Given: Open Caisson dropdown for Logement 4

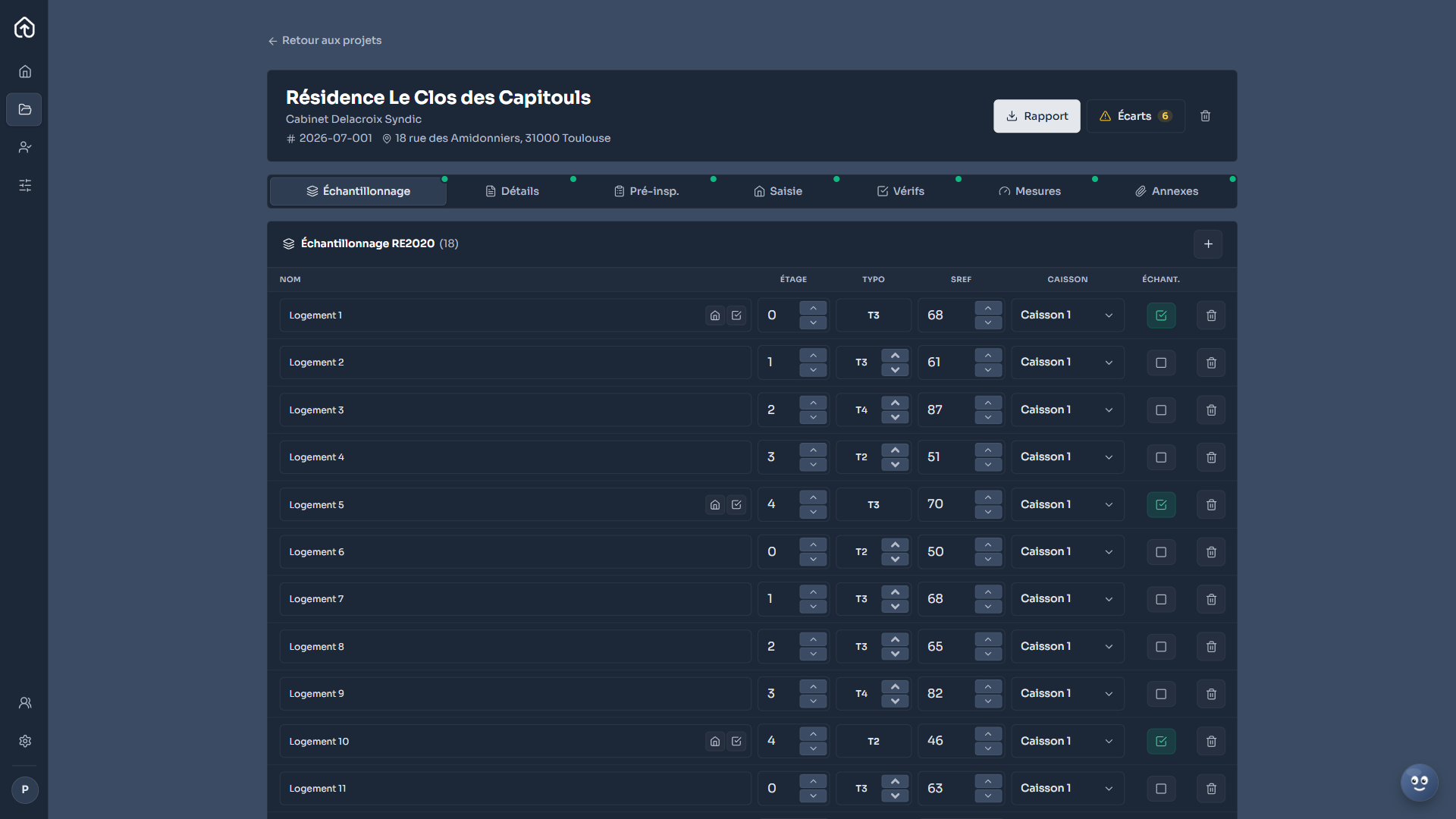Looking at the screenshot, I should [x=1067, y=457].
